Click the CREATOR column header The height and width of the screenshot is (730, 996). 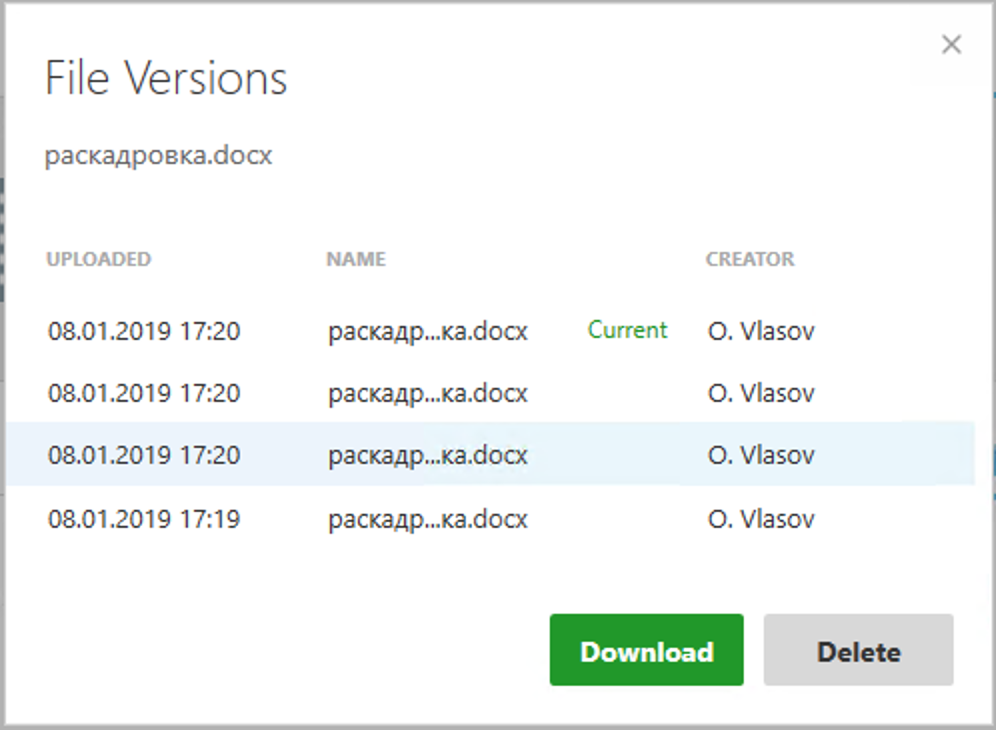[750, 260]
